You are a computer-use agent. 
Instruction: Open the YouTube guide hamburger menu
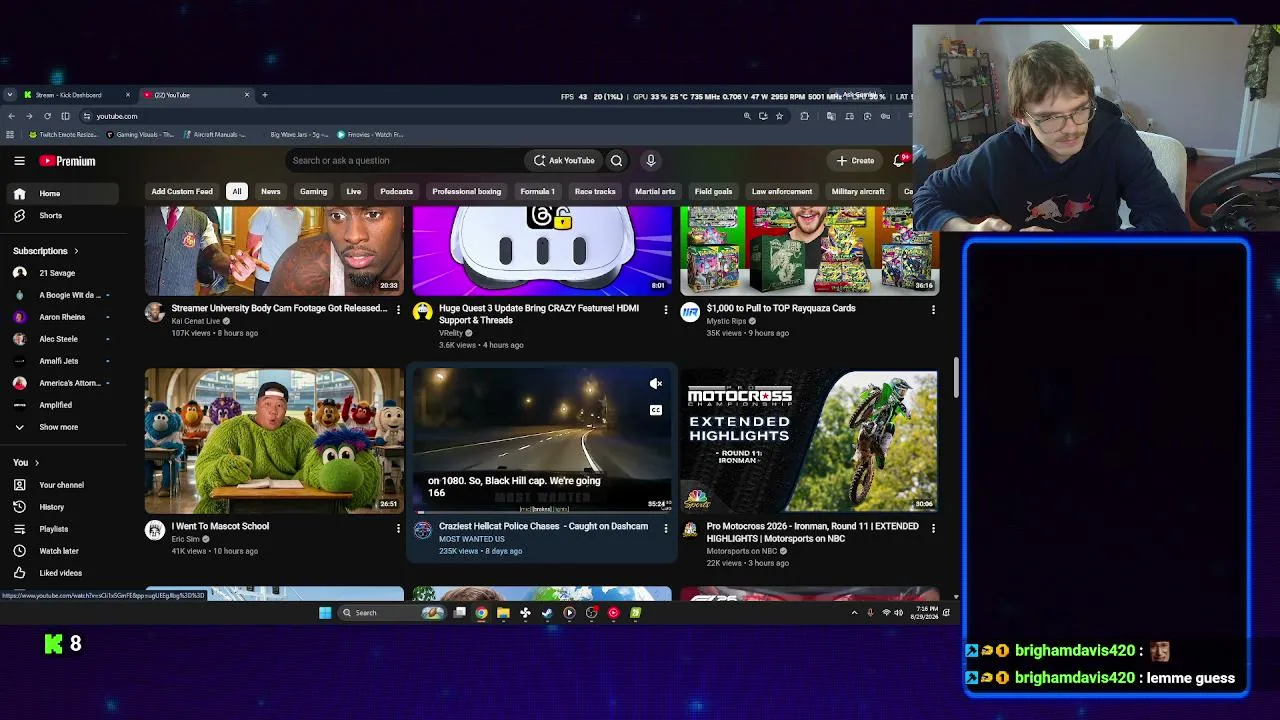19,160
